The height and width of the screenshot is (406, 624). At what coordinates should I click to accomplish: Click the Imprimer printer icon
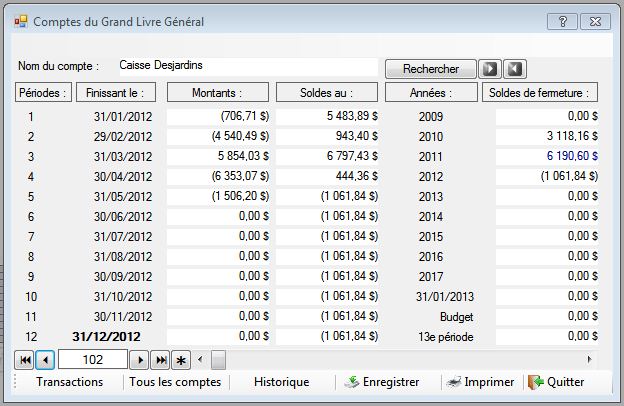coord(453,382)
